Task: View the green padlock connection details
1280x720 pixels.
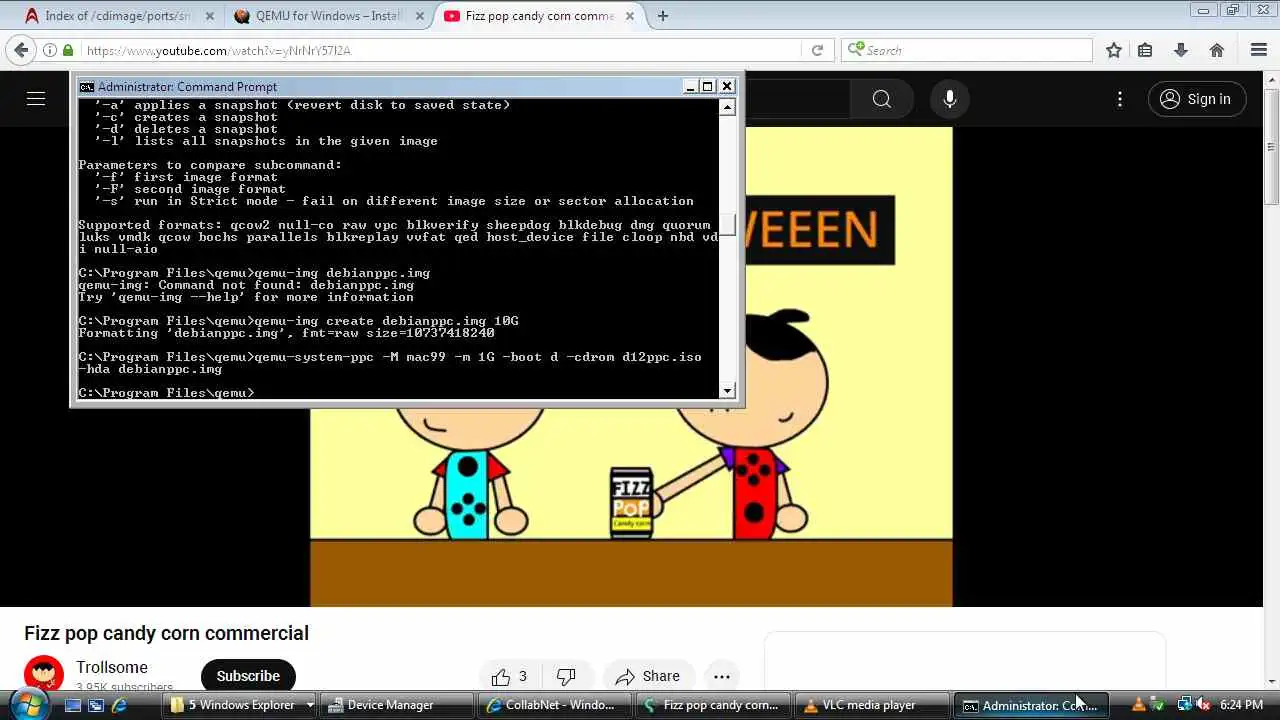Action: click(x=68, y=50)
